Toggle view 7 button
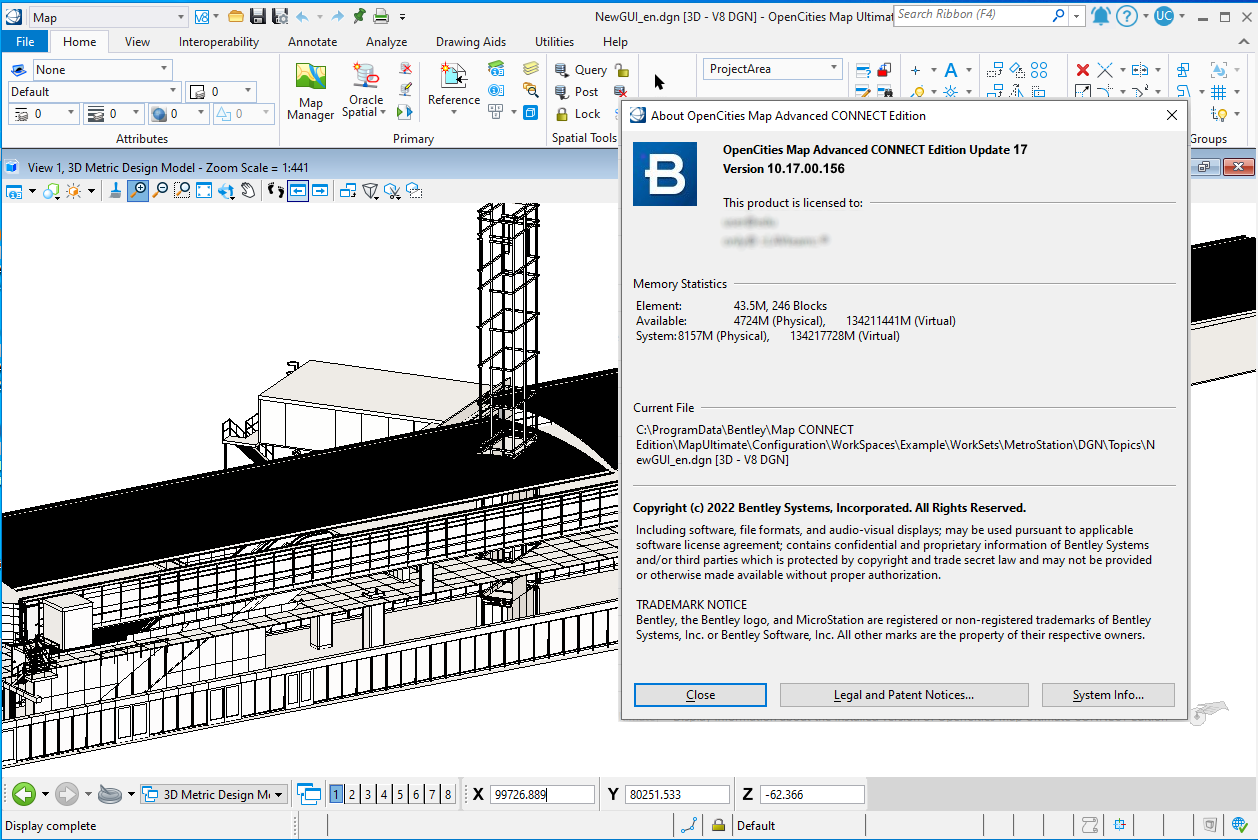Viewport: 1258px width, 840px height. point(432,794)
